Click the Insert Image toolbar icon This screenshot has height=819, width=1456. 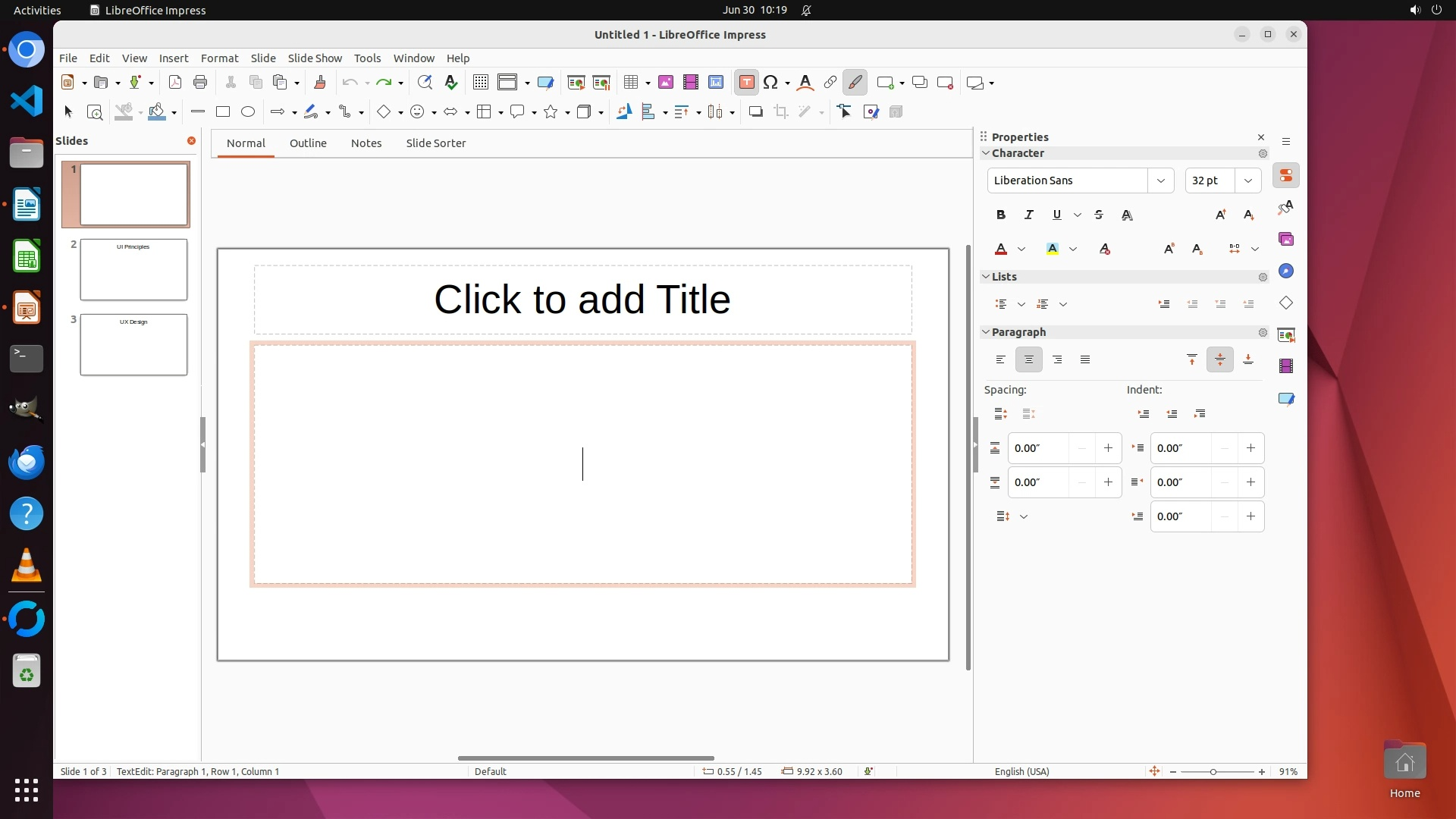coord(665,83)
